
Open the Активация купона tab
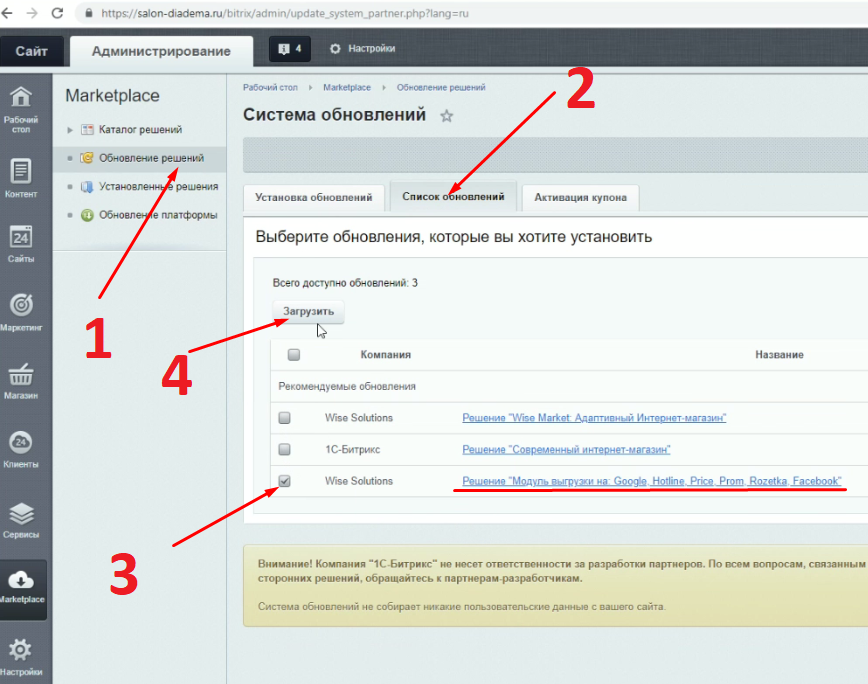tap(580, 198)
